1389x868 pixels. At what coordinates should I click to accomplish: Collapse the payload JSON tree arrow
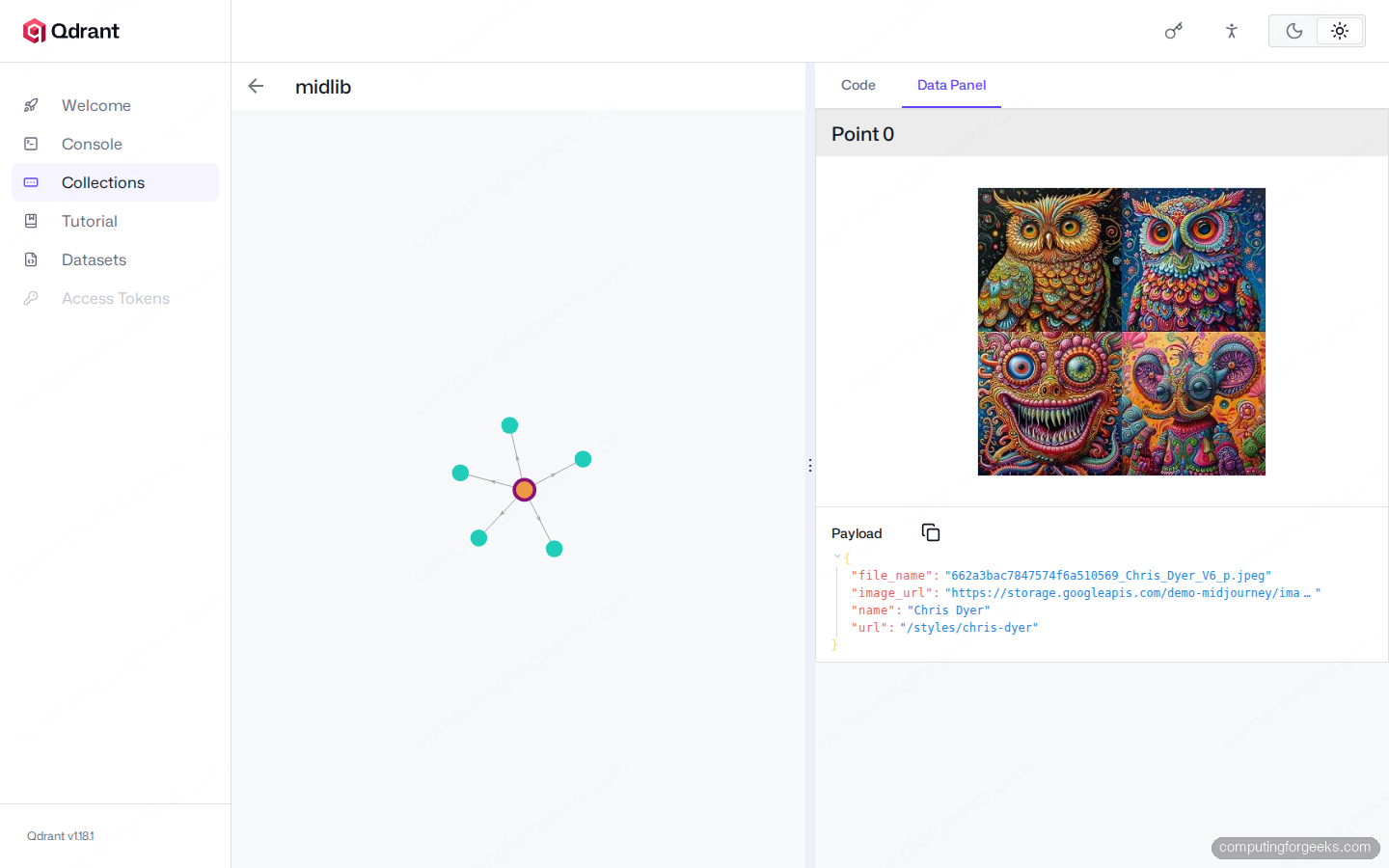837,556
